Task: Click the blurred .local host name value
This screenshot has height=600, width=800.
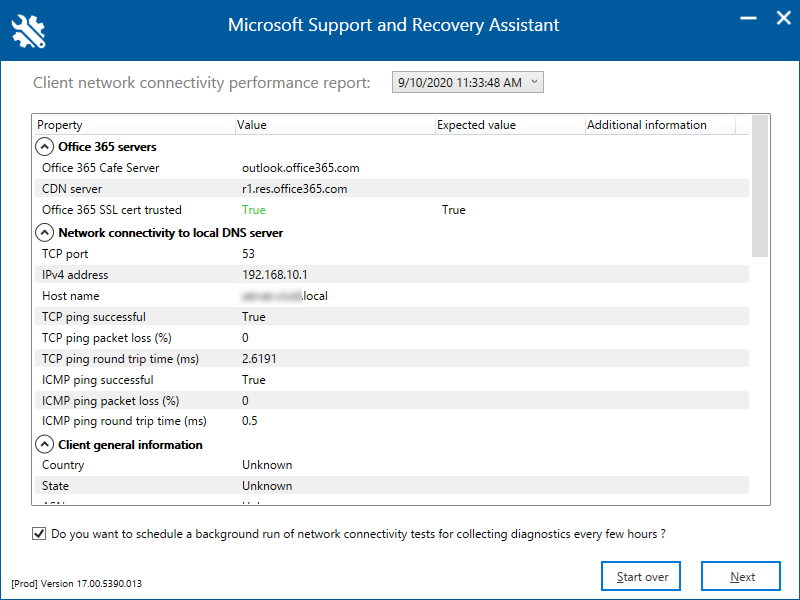Action: pos(285,296)
